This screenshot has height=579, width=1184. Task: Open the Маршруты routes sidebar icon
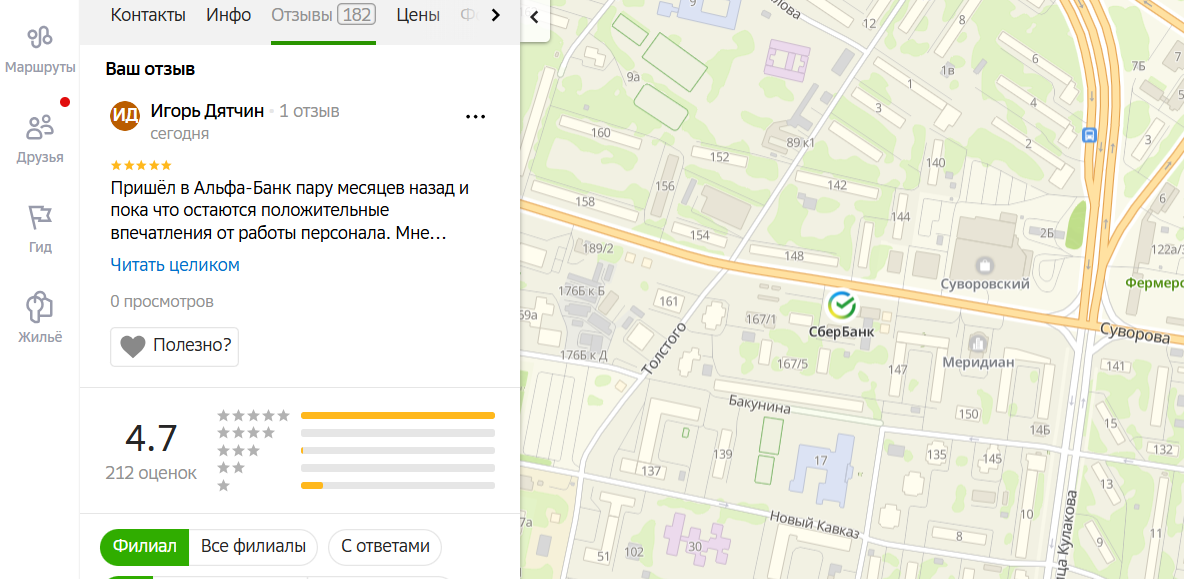39,36
